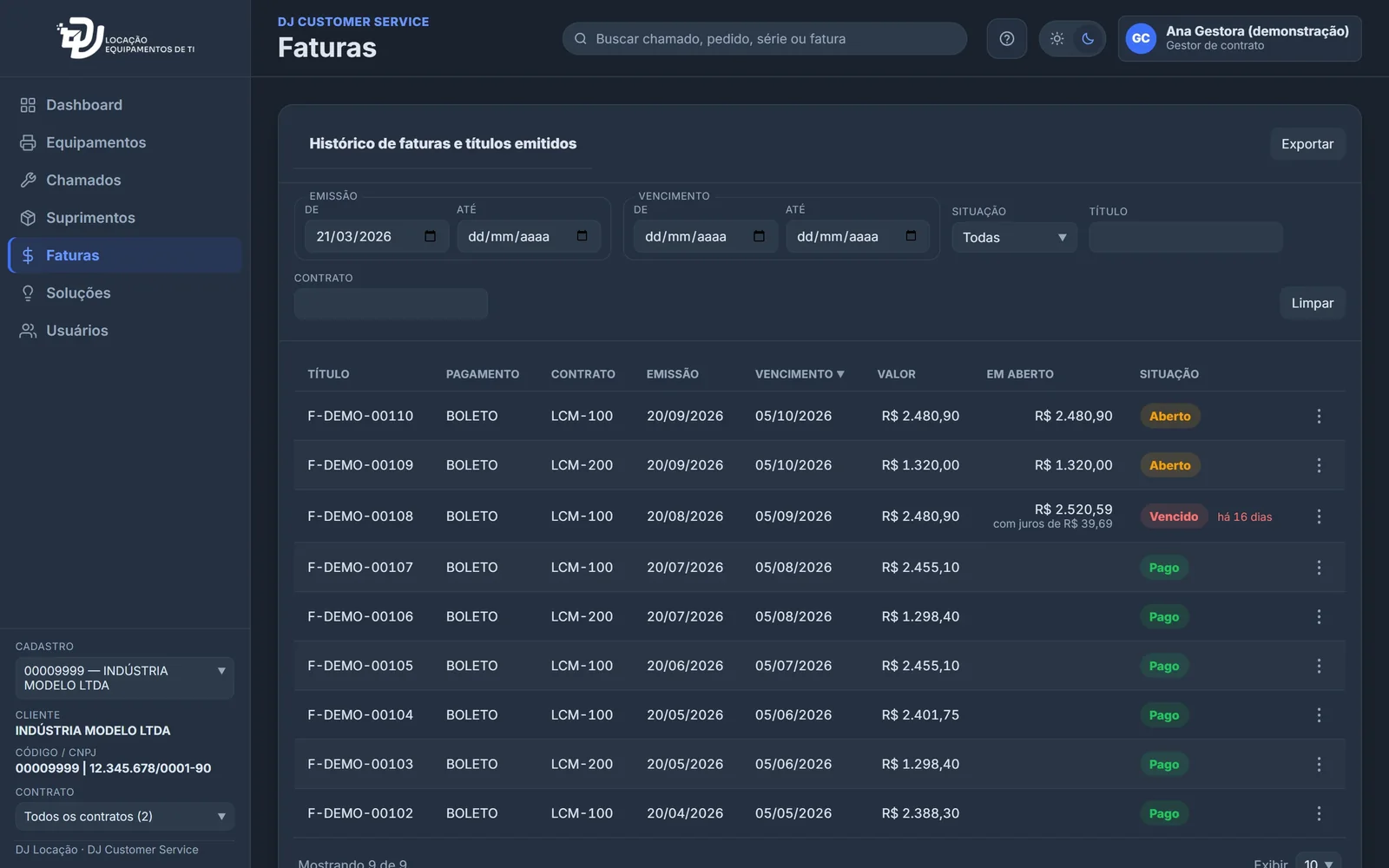1389x868 pixels.
Task: Open row actions menu for F-DEMO-00108
Action: point(1319,516)
